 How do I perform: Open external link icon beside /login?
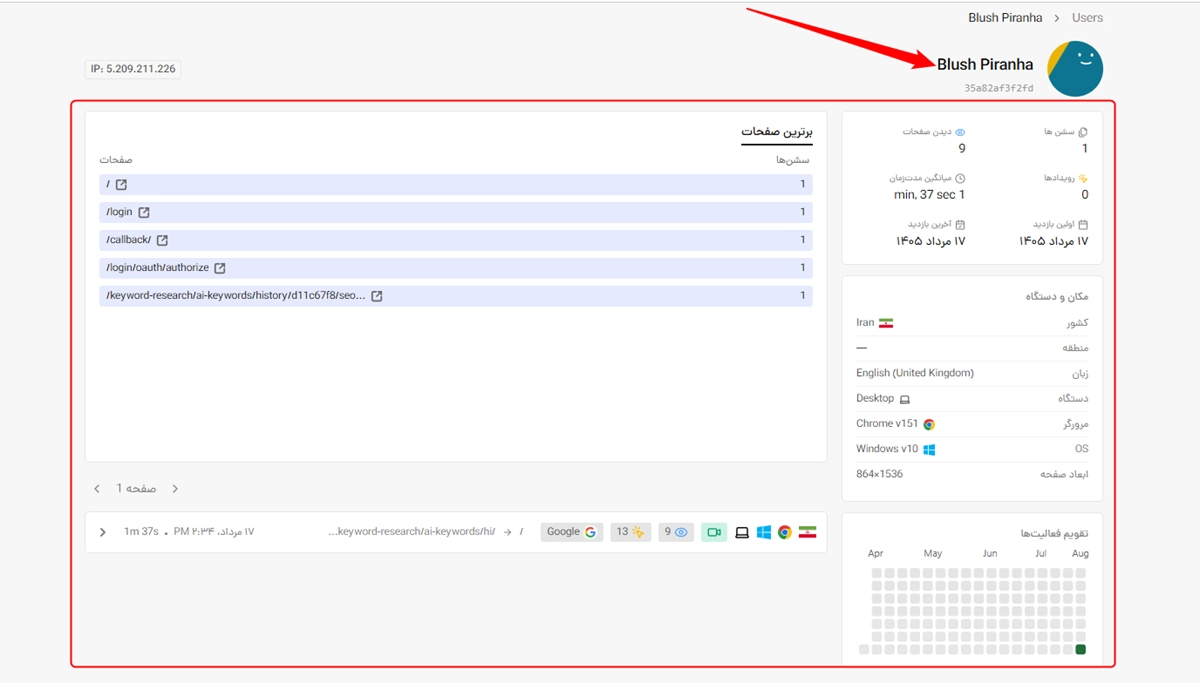144,213
